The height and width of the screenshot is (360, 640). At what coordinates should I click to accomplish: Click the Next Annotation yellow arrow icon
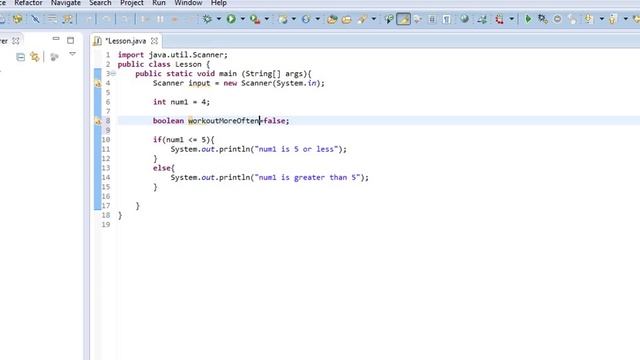(x=589, y=19)
